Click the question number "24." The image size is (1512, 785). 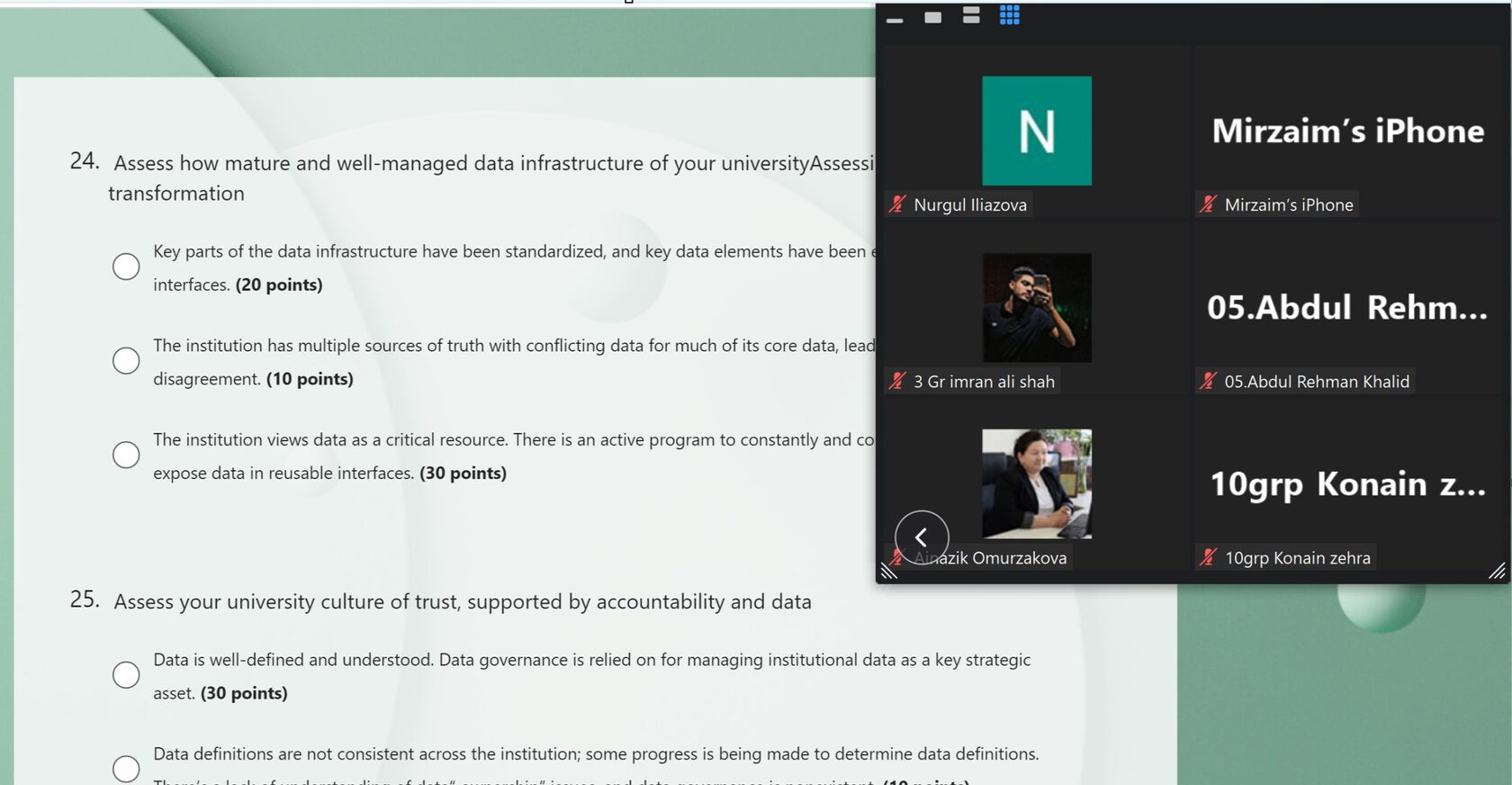tap(85, 160)
